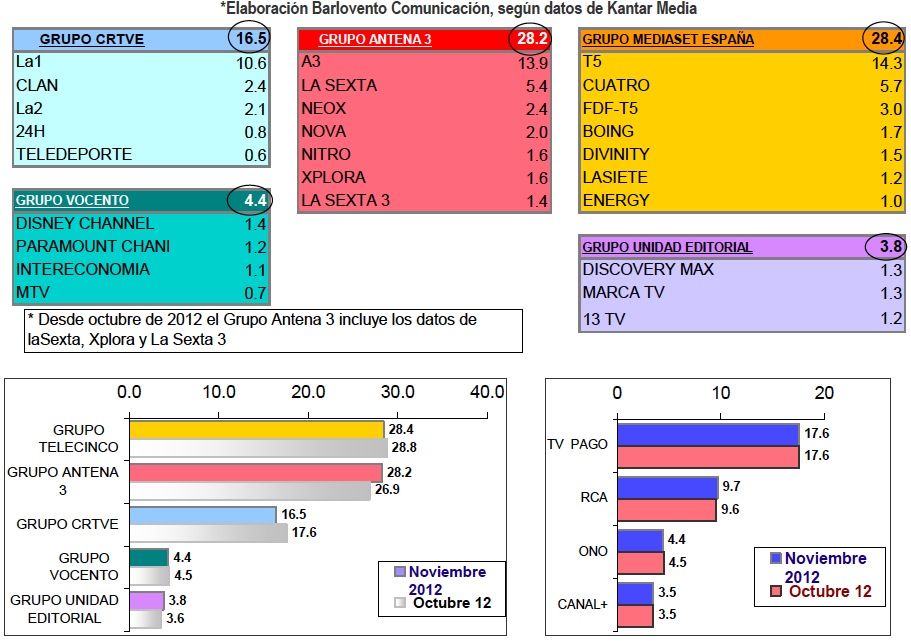The width and height of the screenshot is (911, 643).
Task: Click the footnote about Grupo Antena 3 including laSexta data
Action: coord(274,330)
